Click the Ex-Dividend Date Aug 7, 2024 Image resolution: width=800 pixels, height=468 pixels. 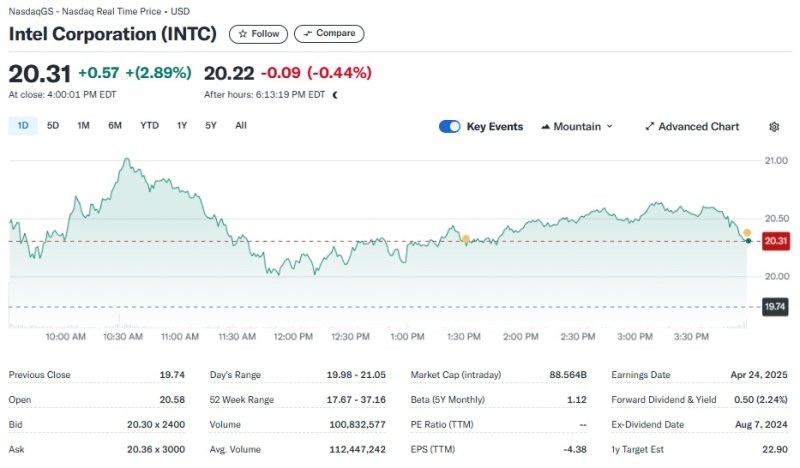(x=761, y=425)
